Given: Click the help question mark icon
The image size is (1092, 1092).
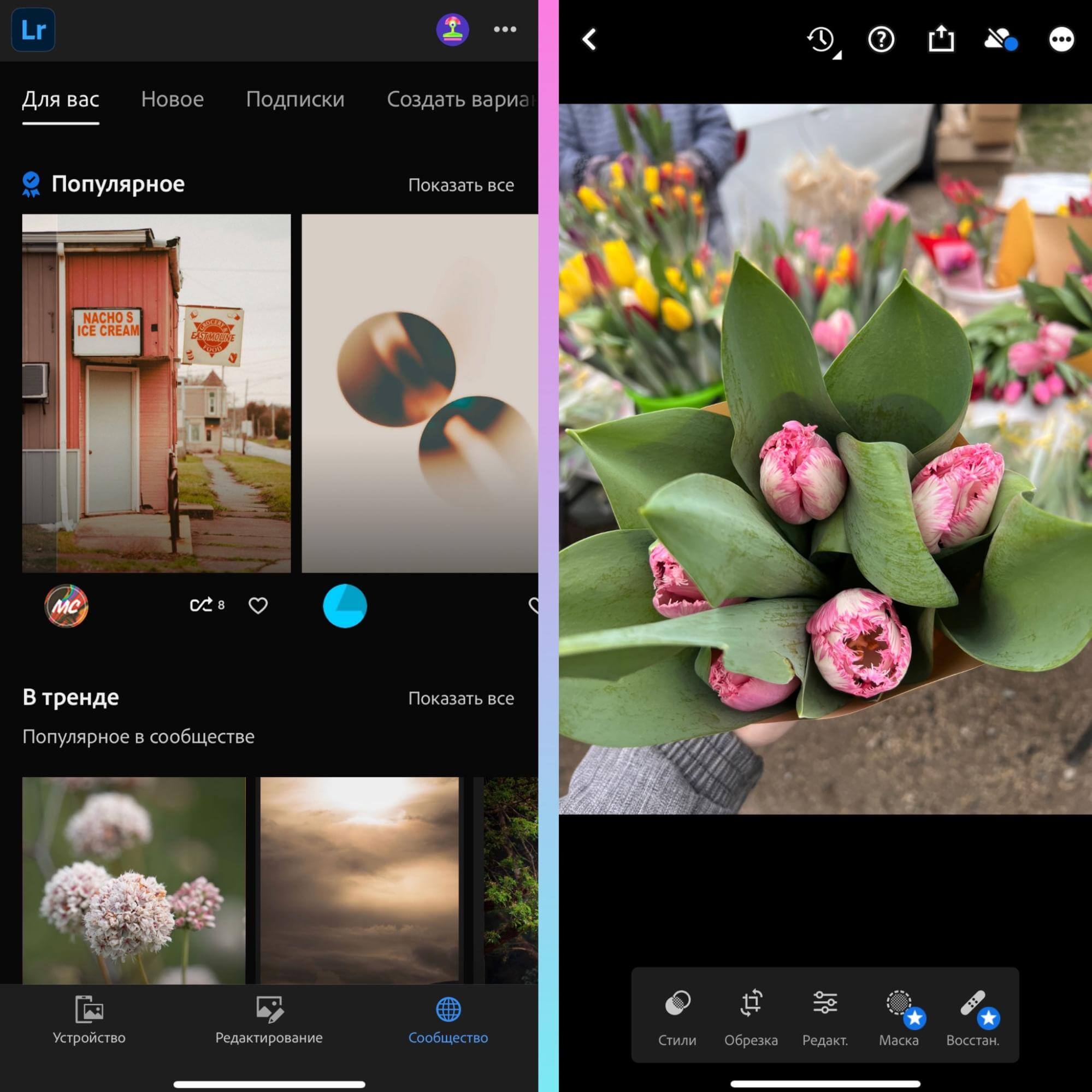Looking at the screenshot, I should pos(881,40).
